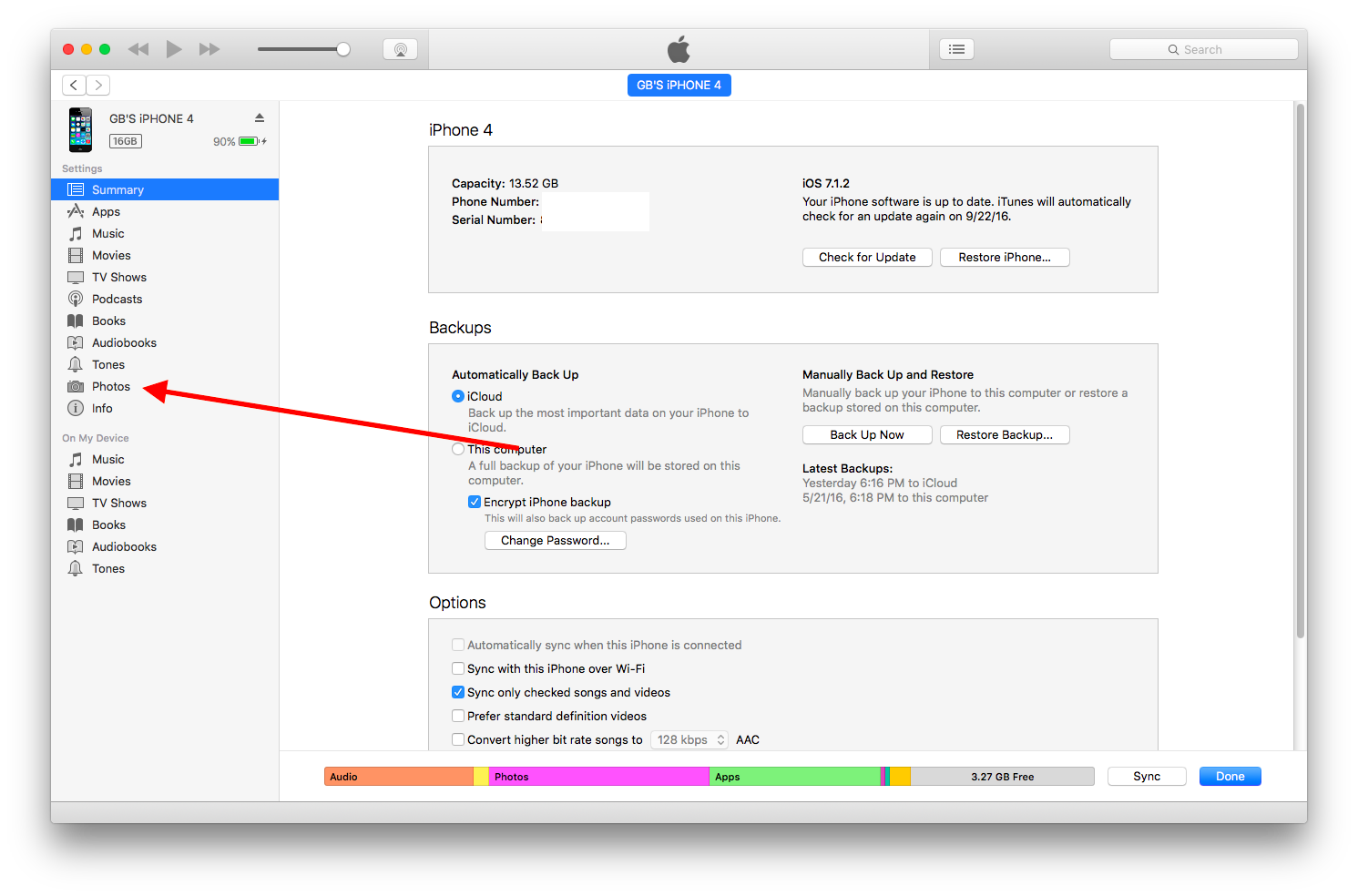Click the Sync button
The height and width of the screenshot is (896, 1358).
(x=1147, y=777)
